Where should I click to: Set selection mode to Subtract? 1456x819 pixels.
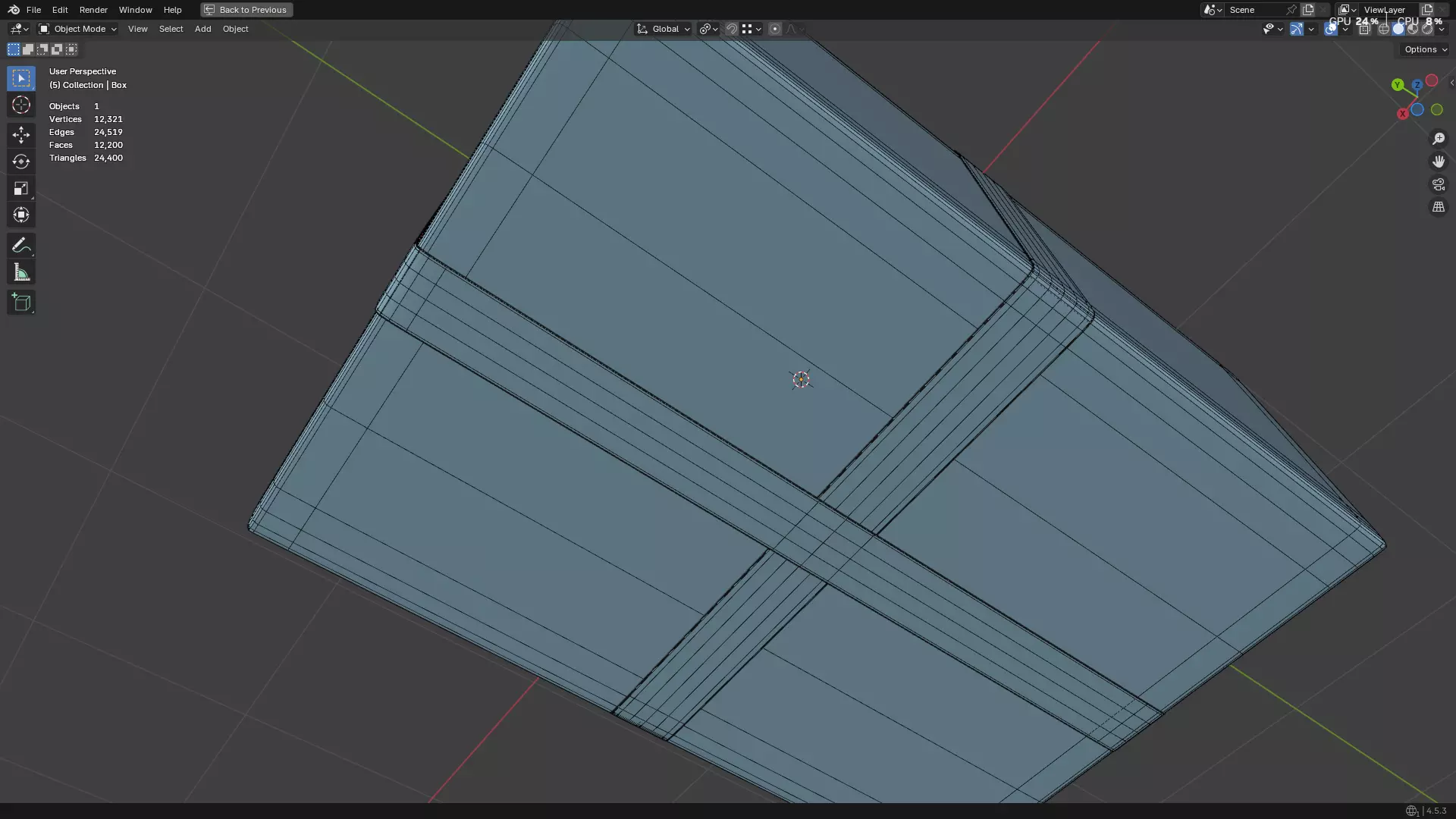pos(42,49)
